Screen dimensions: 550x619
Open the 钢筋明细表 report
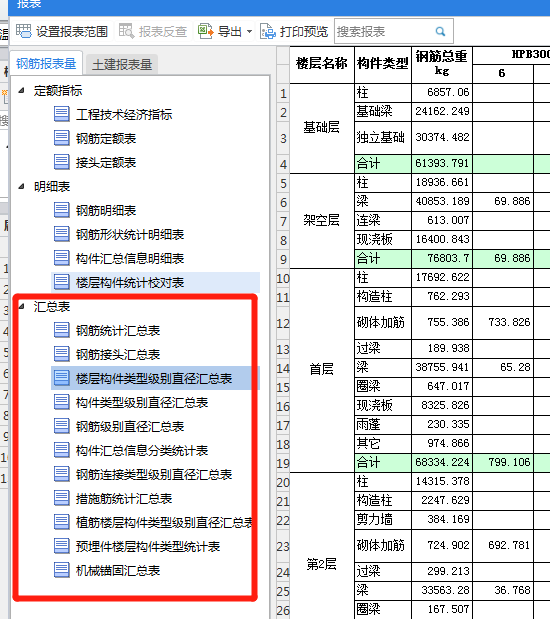106,210
